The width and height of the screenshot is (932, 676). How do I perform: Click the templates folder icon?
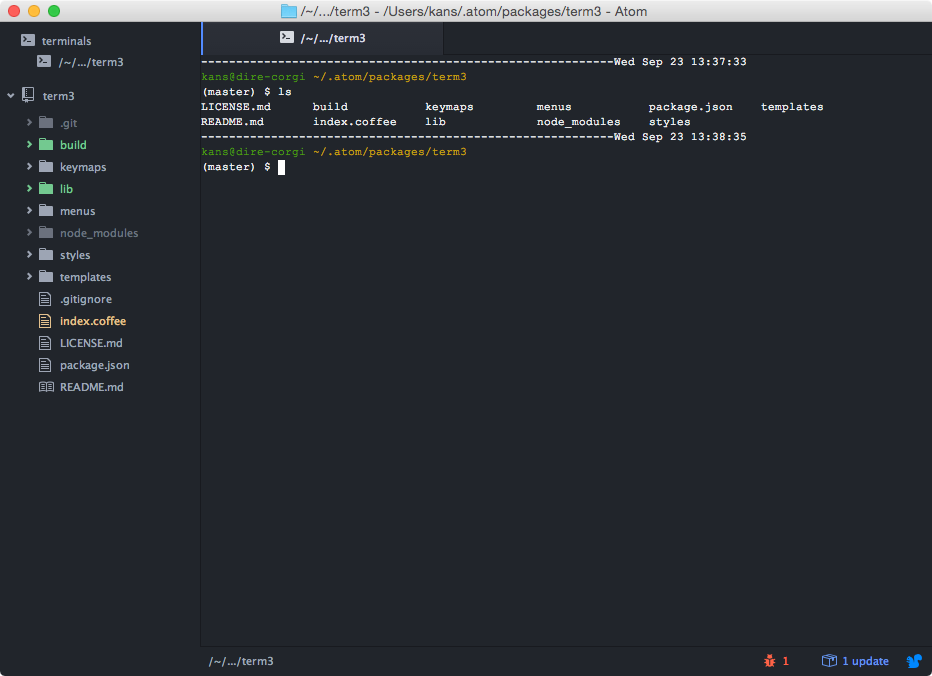click(46, 276)
